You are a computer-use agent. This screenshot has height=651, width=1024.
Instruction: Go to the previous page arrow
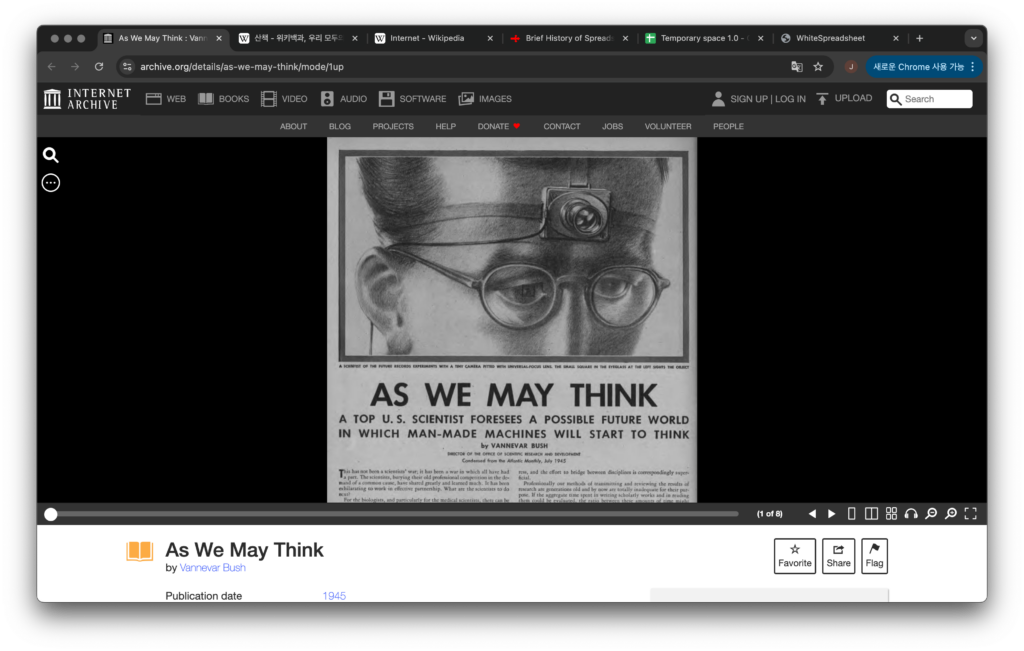(x=812, y=514)
